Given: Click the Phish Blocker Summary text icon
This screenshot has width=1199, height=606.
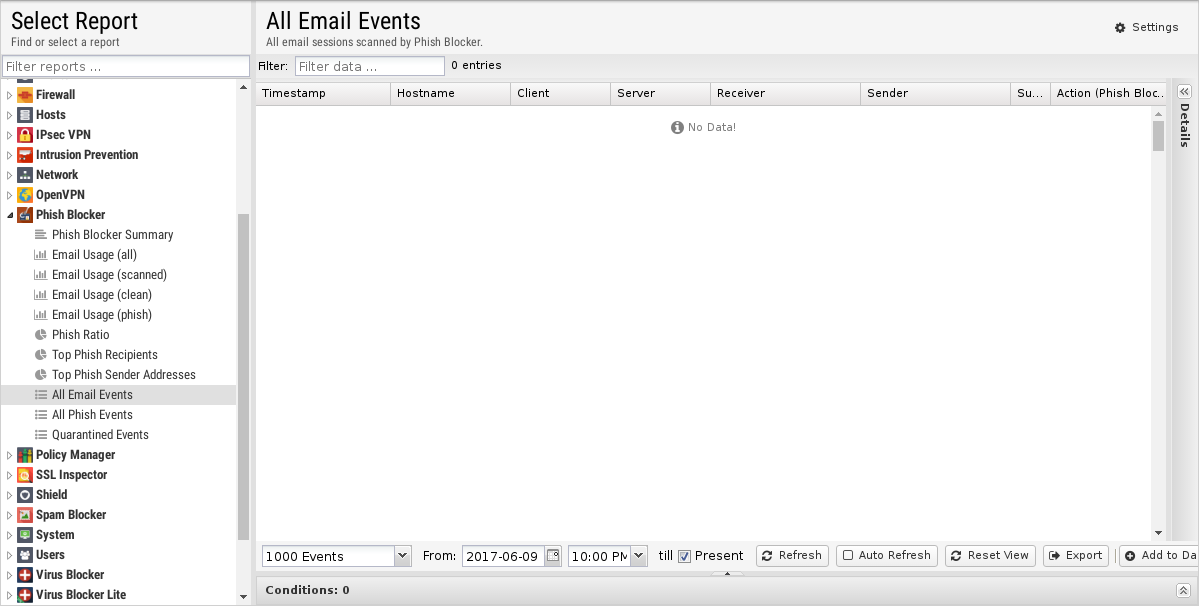Looking at the screenshot, I should point(41,235).
